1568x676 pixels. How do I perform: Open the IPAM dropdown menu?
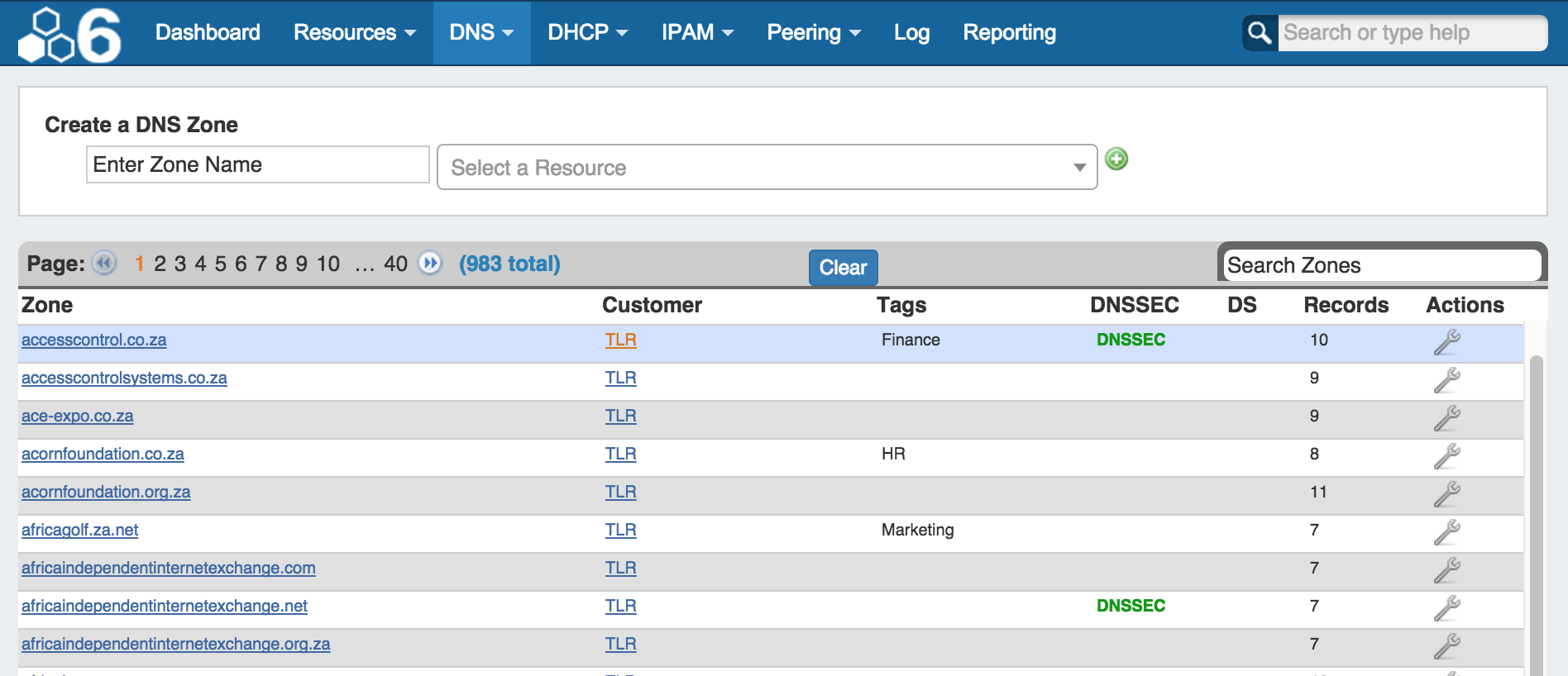(697, 33)
